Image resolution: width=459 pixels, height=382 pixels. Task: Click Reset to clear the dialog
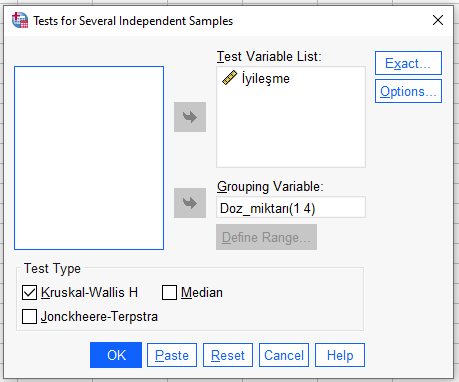pos(228,355)
